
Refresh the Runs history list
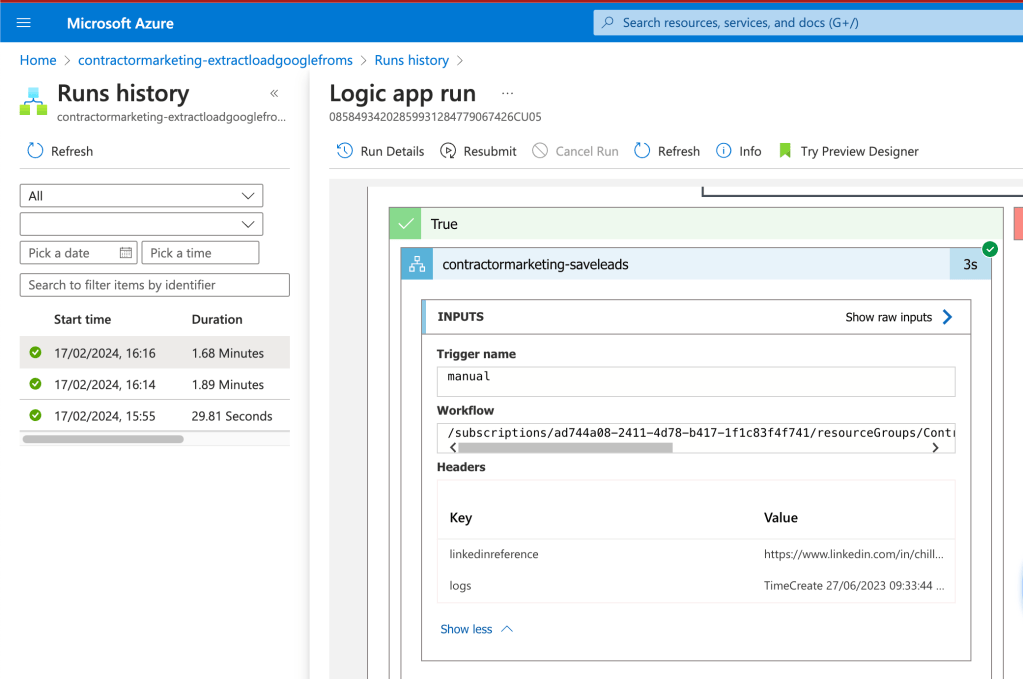pos(60,151)
